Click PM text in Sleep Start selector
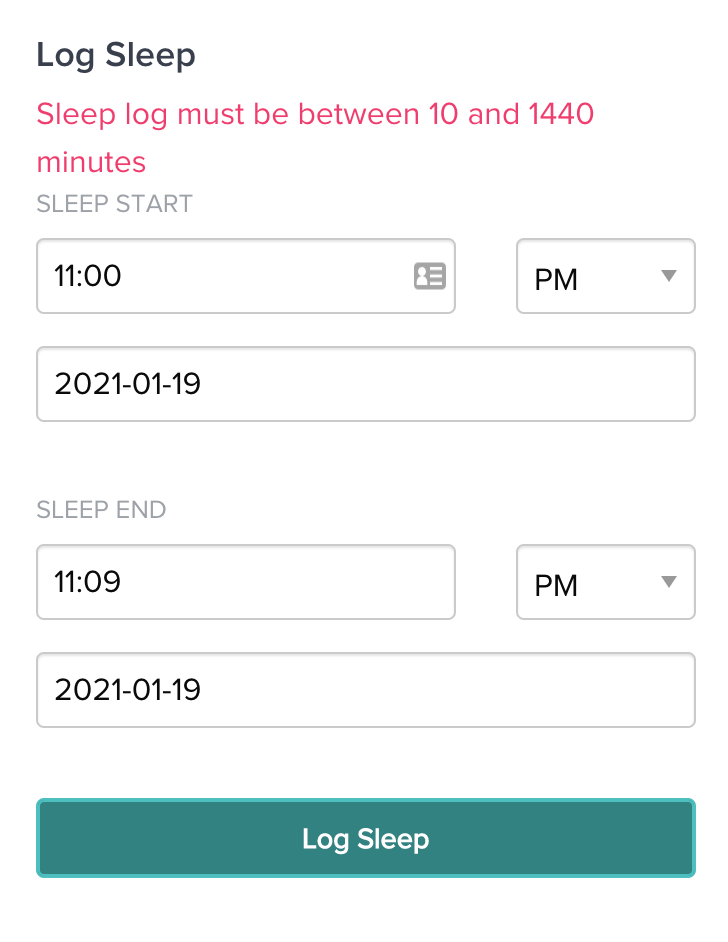Image resolution: width=728 pixels, height=942 pixels. 557,279
